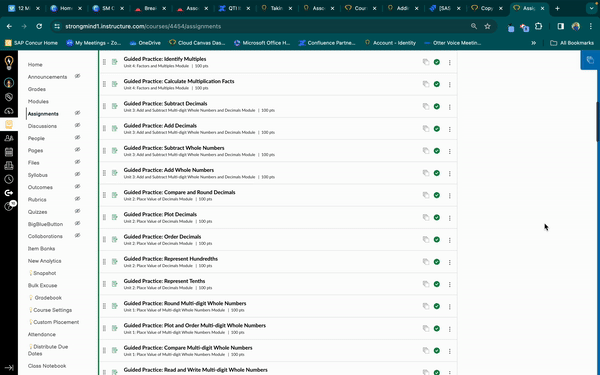Open a new browser tab
The image size is (600, 375).
[557, 8]
